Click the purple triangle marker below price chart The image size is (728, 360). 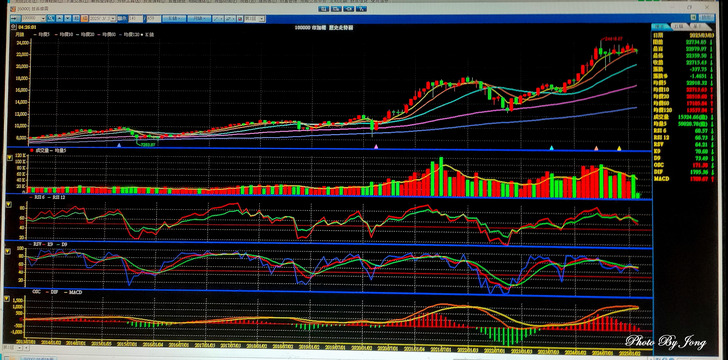coord(376,147)
